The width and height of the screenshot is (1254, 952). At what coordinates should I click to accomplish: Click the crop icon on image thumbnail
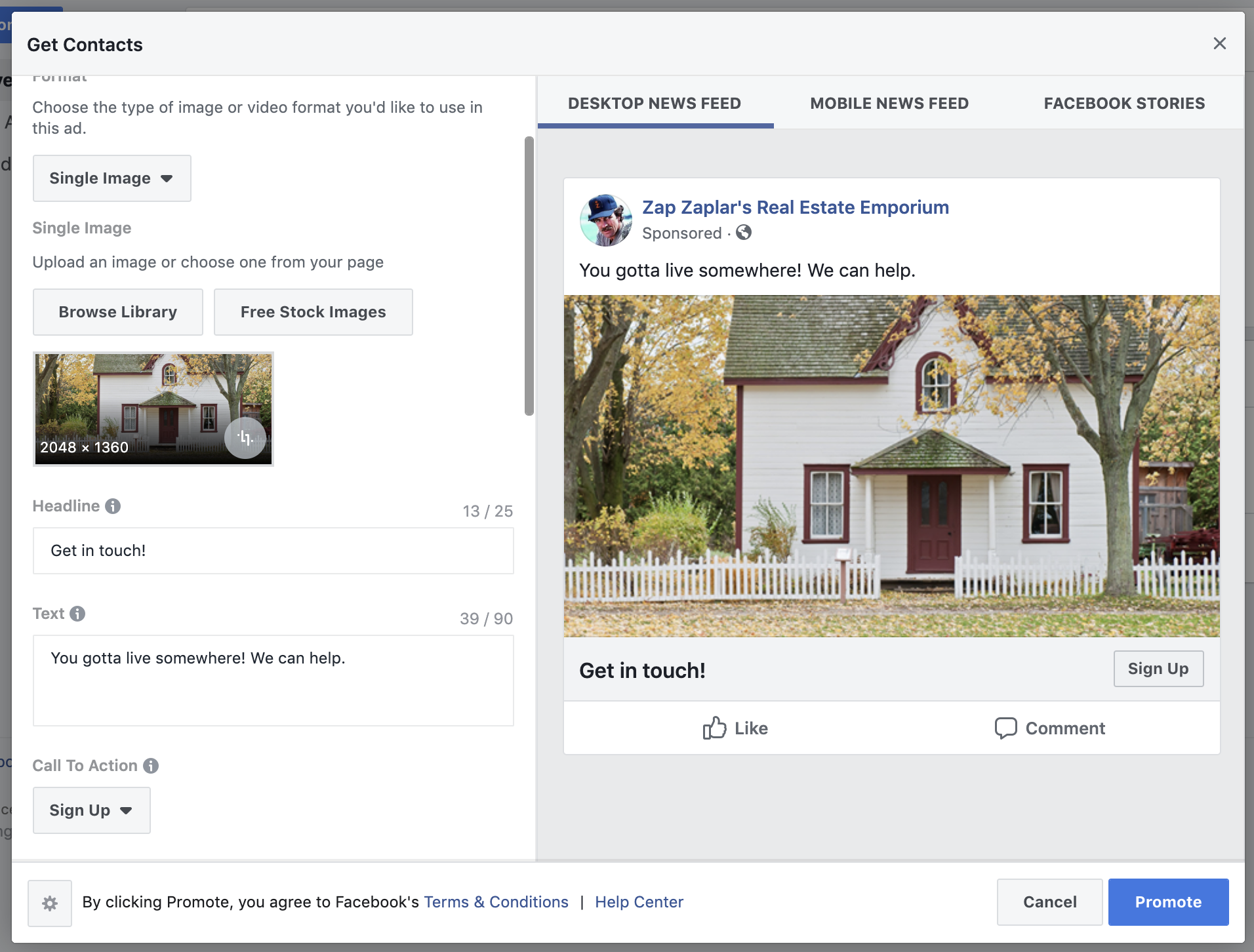245,438
